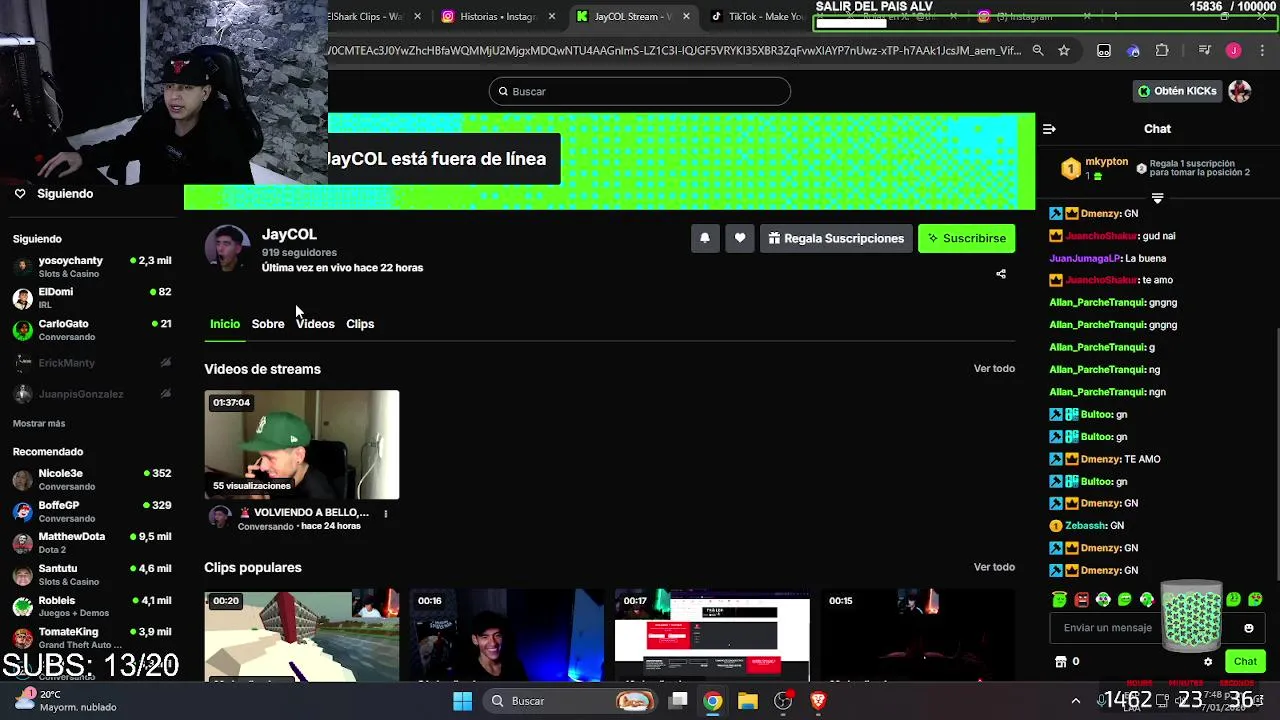The image size is (1280, 720).
Task: Click the share icon below Suscribirse
Action: pos(1001,274)
